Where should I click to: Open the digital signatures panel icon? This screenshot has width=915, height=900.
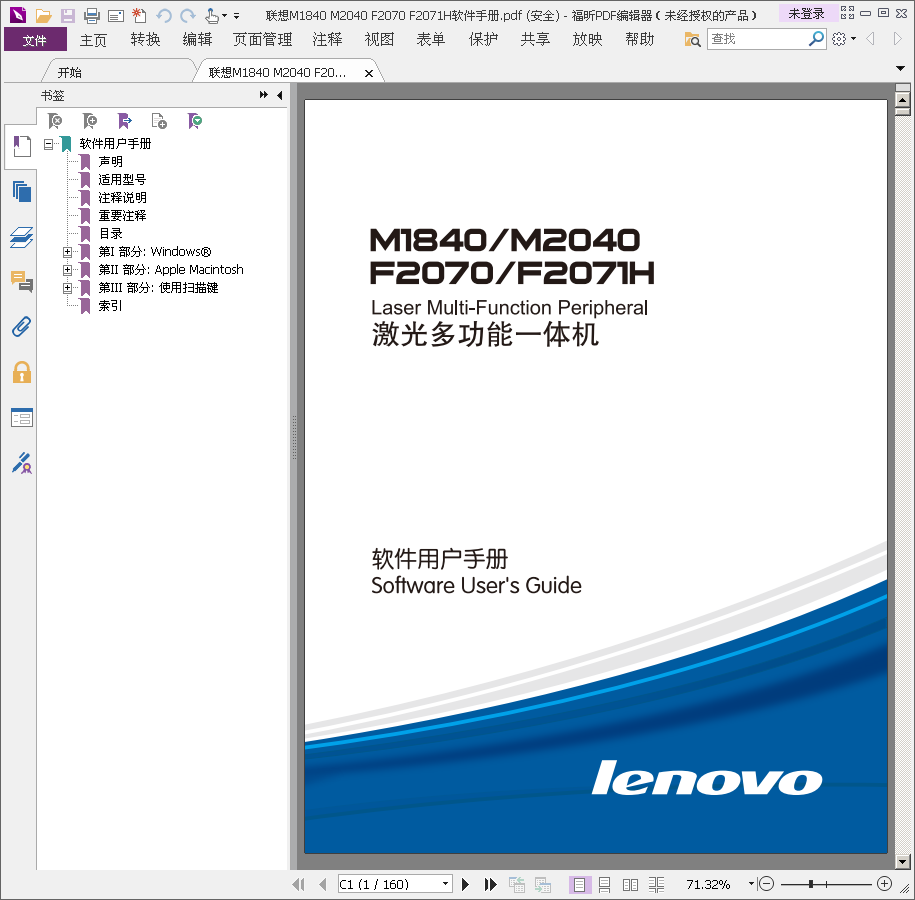(22, 463)
